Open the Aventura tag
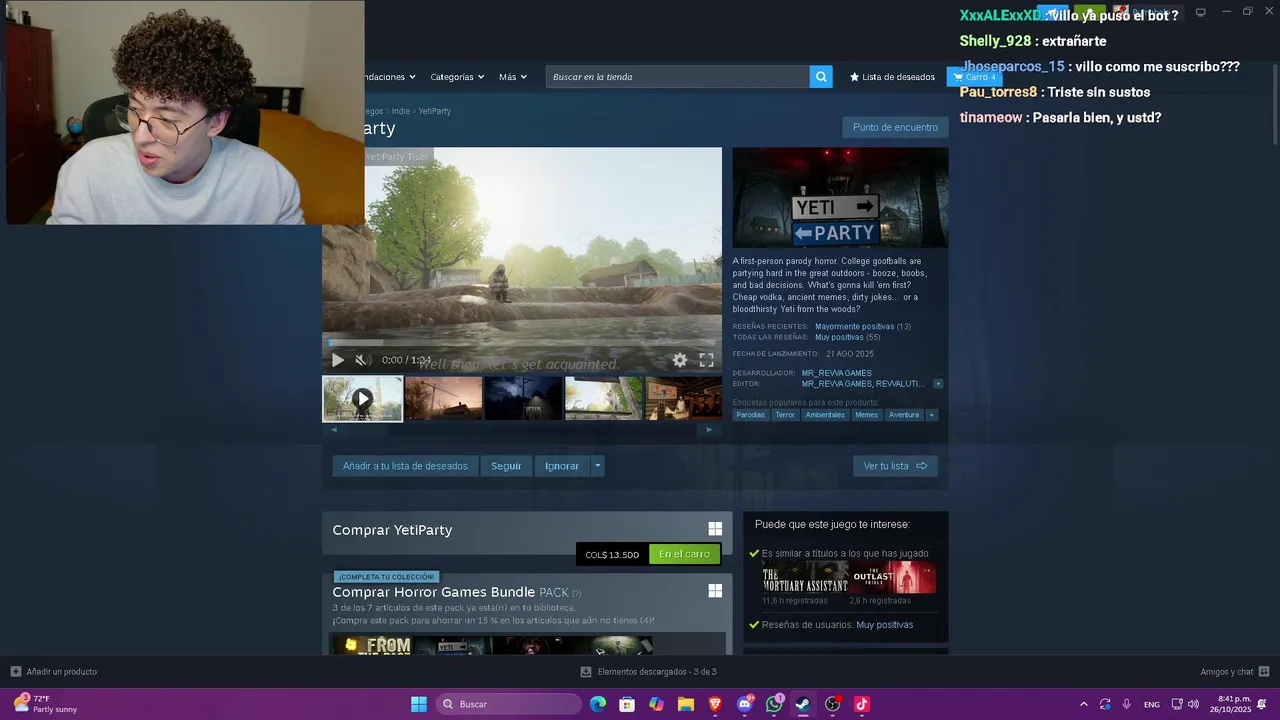Screen dimensions: 1280x720 [x=904, y=415]
